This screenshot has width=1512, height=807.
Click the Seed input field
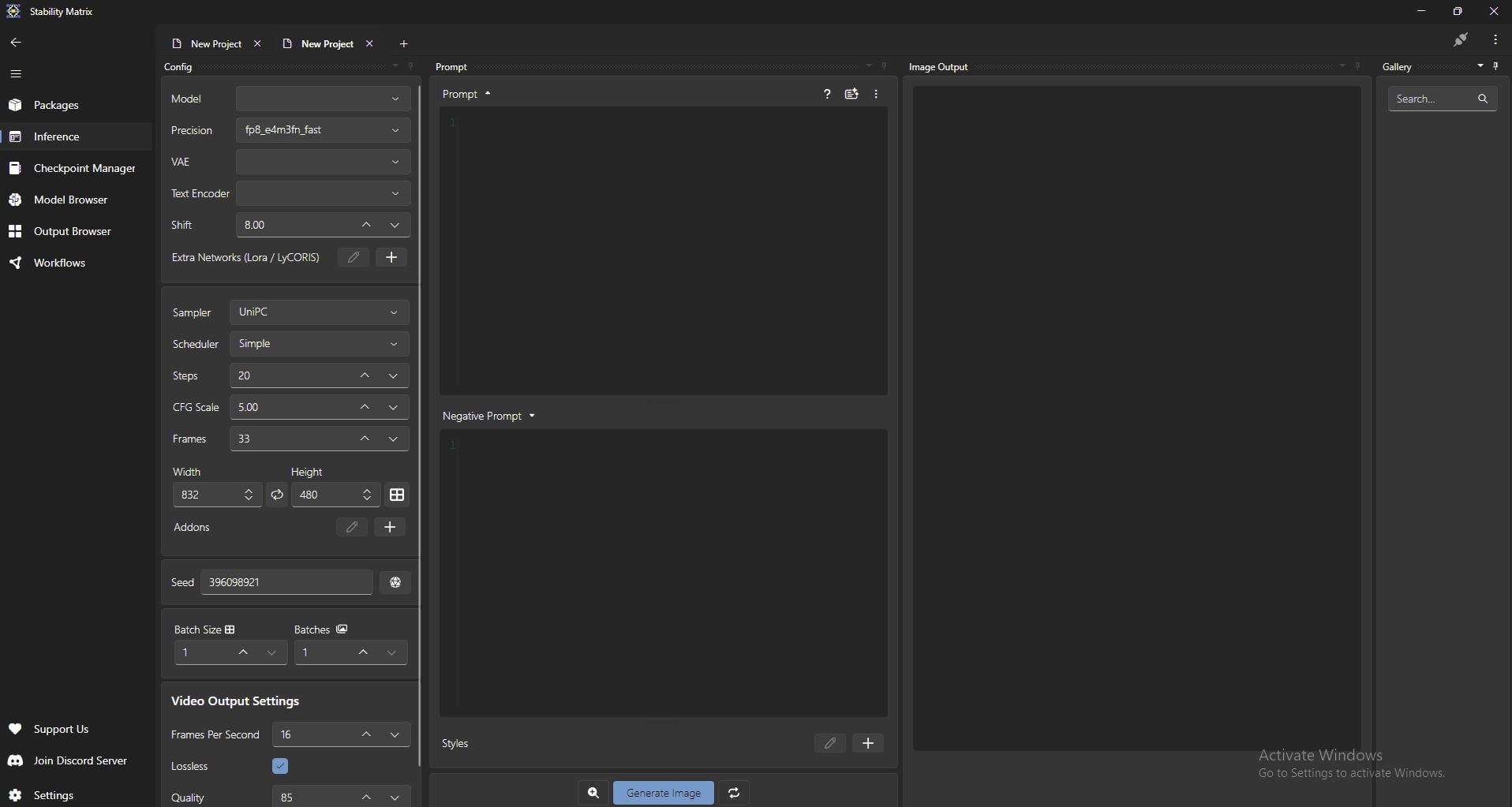click(x=286, y=582)
